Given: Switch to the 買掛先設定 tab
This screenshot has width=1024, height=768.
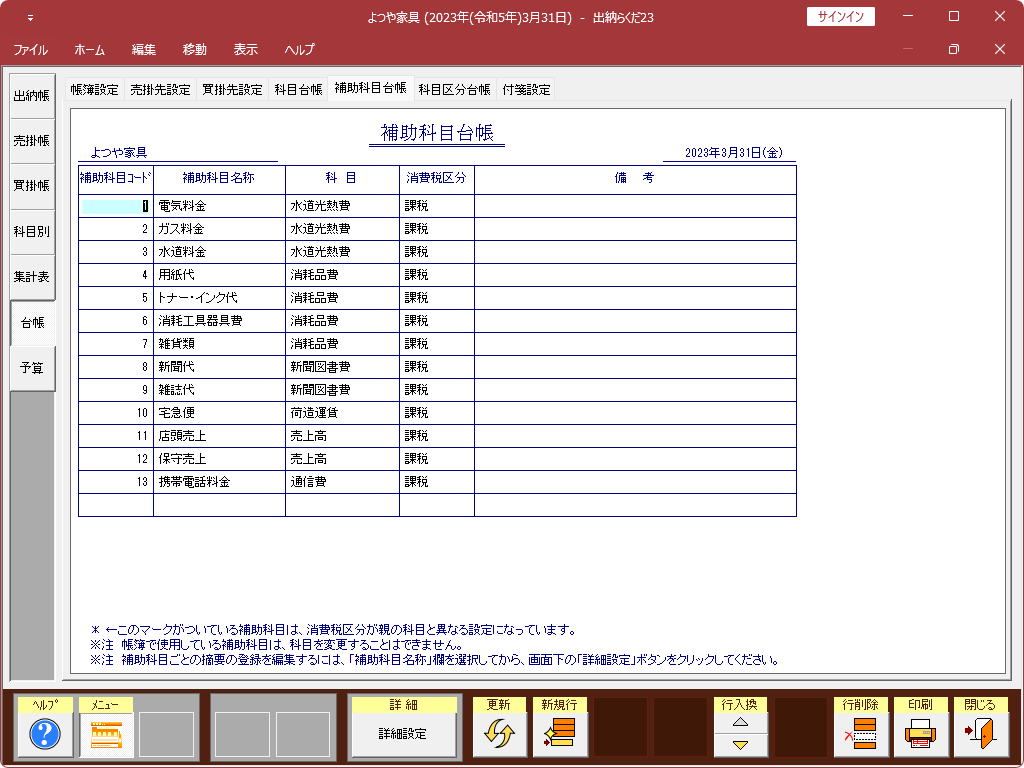Looking at the screenshot, I should click(232, 89).
